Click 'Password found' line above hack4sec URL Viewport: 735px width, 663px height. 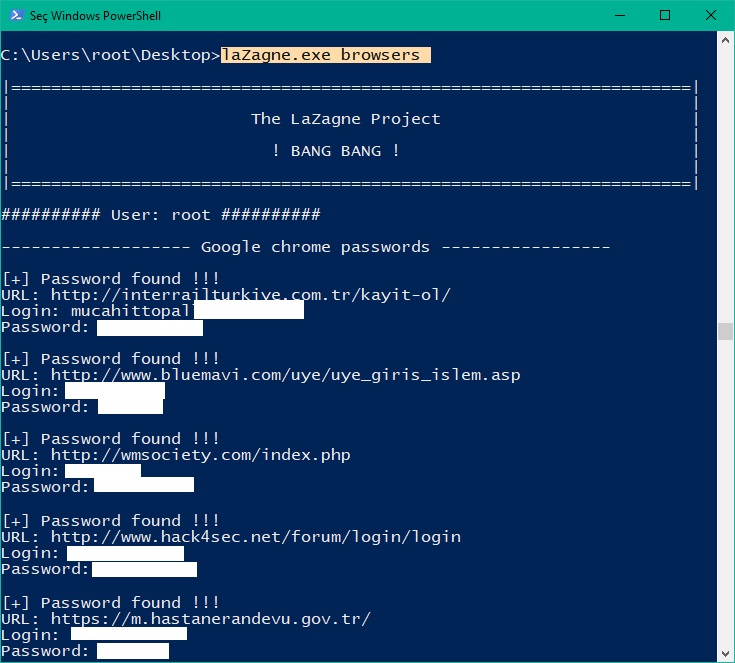click(x=111, y=521)
